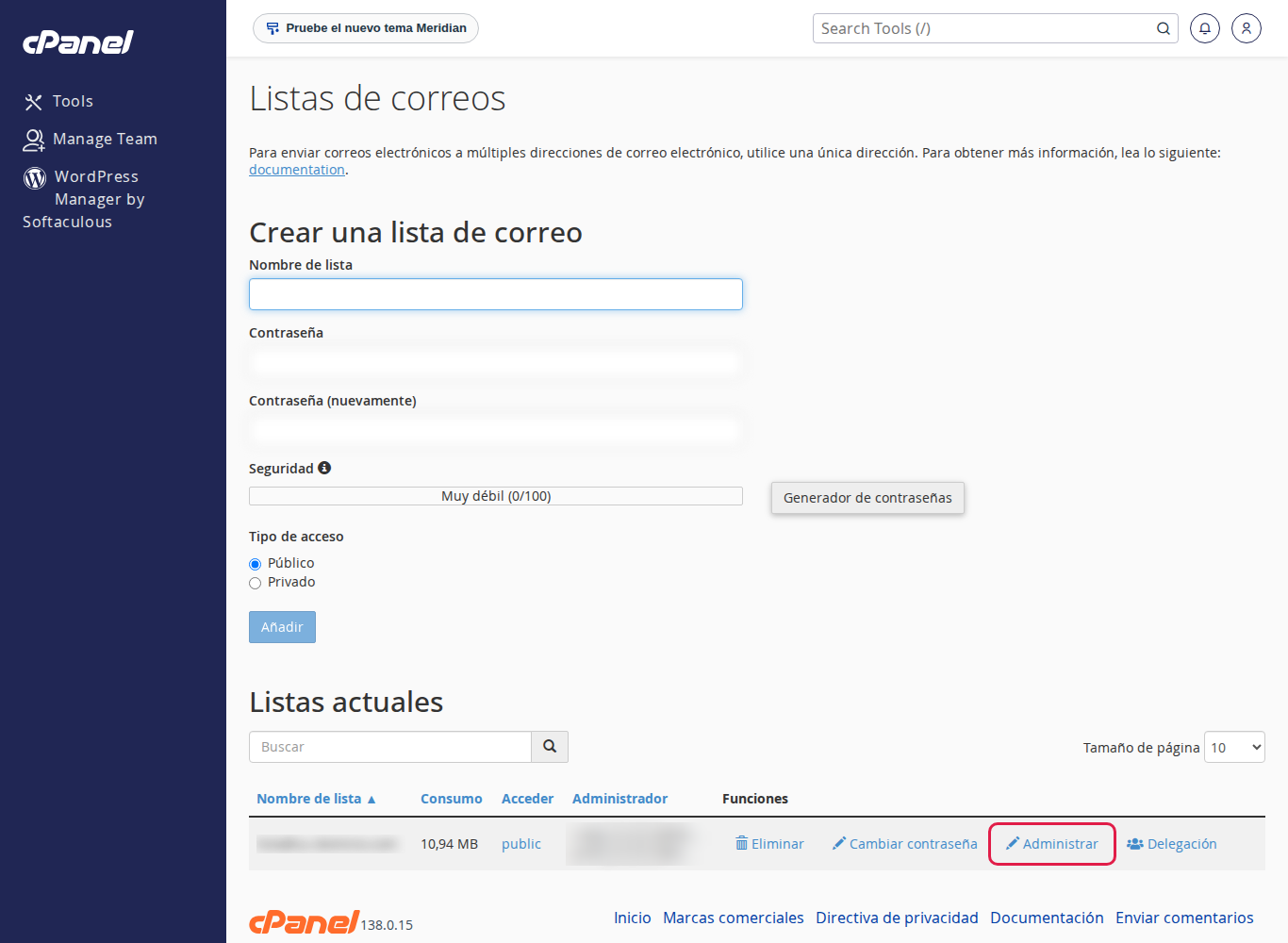Focus the Buscar list field
Image resolution: width=1288 pixels, height=943 pixels.
pyautogui.click(x=390, y=747)
